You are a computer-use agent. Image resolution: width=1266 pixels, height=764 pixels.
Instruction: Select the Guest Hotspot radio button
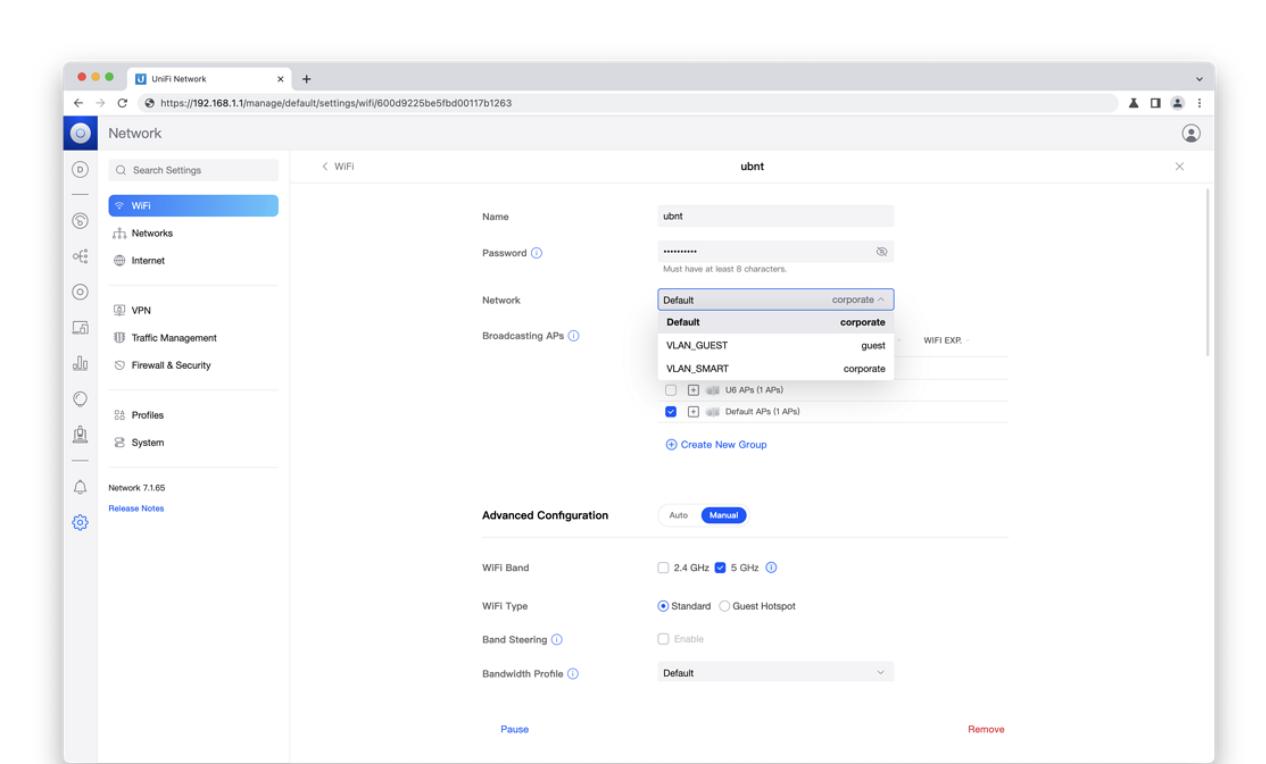(726, 606)
